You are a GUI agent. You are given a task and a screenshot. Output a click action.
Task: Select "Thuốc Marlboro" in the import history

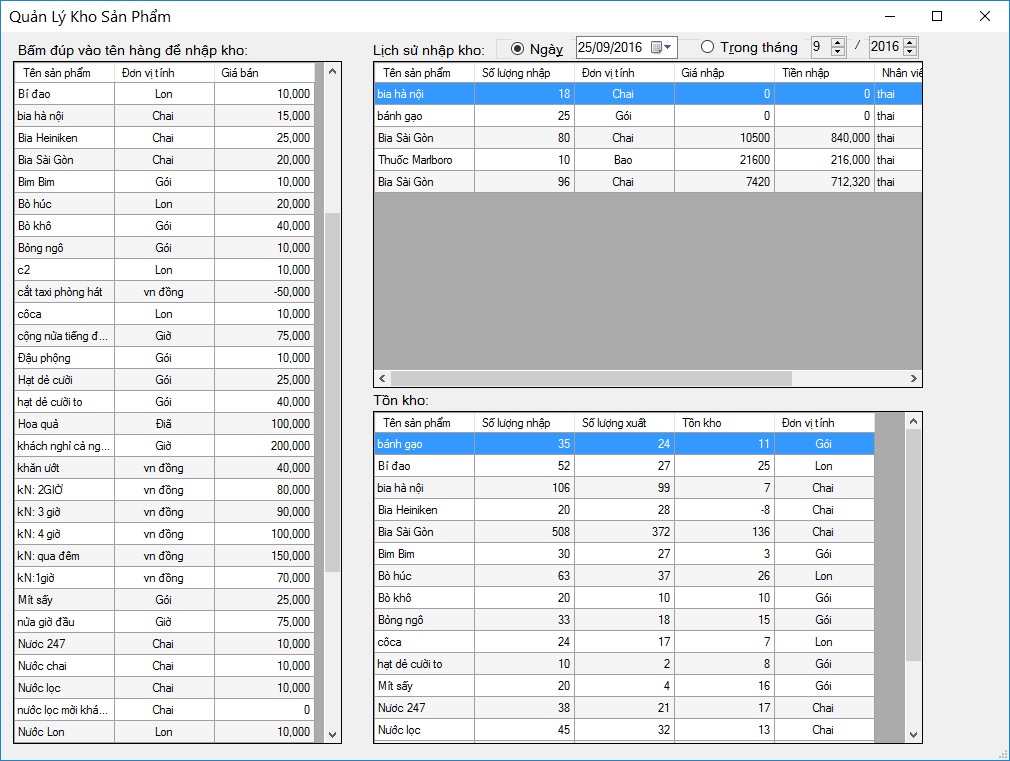(648, 160)
